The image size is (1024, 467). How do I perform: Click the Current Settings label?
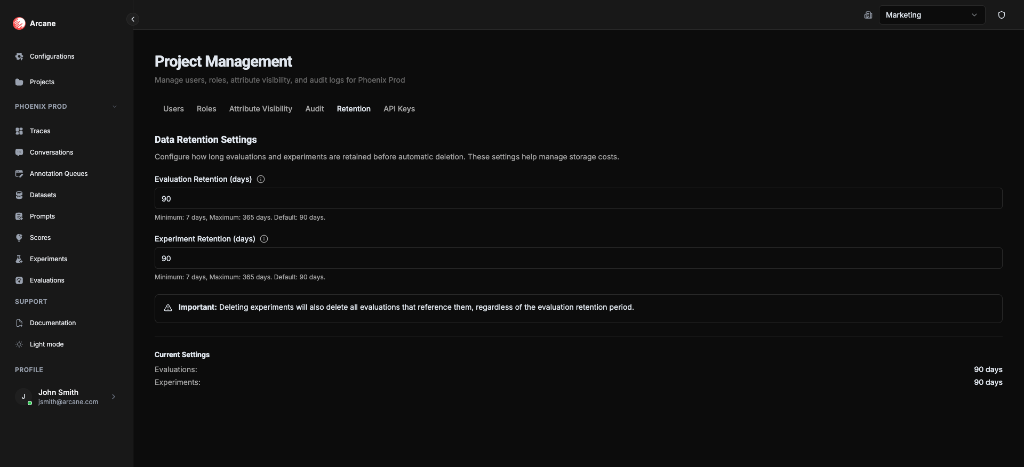tap(182, 355)
